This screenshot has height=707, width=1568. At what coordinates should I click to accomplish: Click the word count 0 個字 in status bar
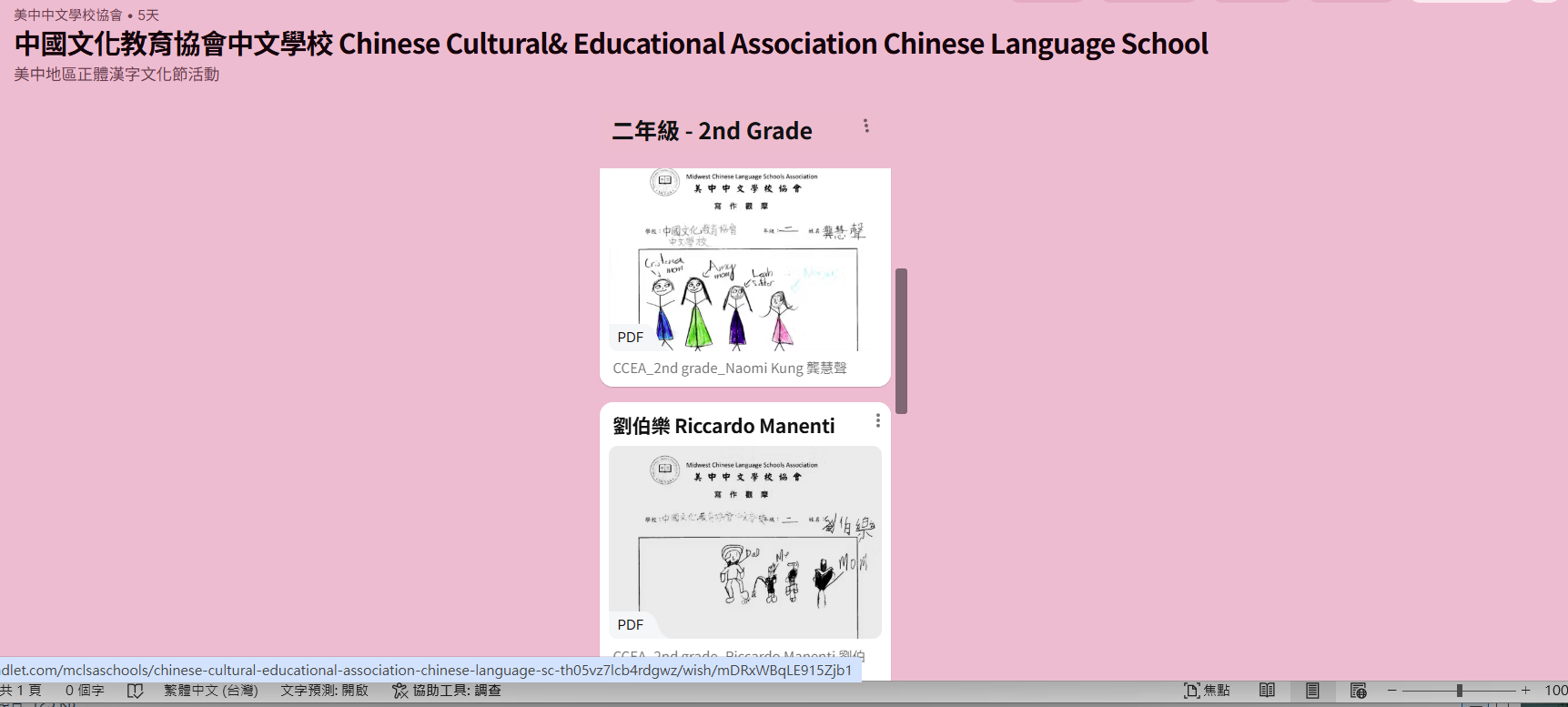(85, 691)
